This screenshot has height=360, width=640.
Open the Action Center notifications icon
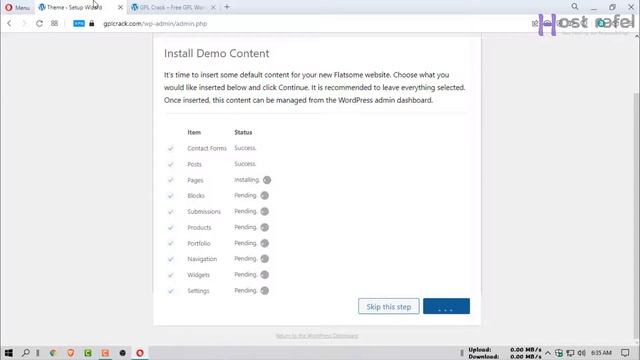pyautogui.click(x=625, y=353)
